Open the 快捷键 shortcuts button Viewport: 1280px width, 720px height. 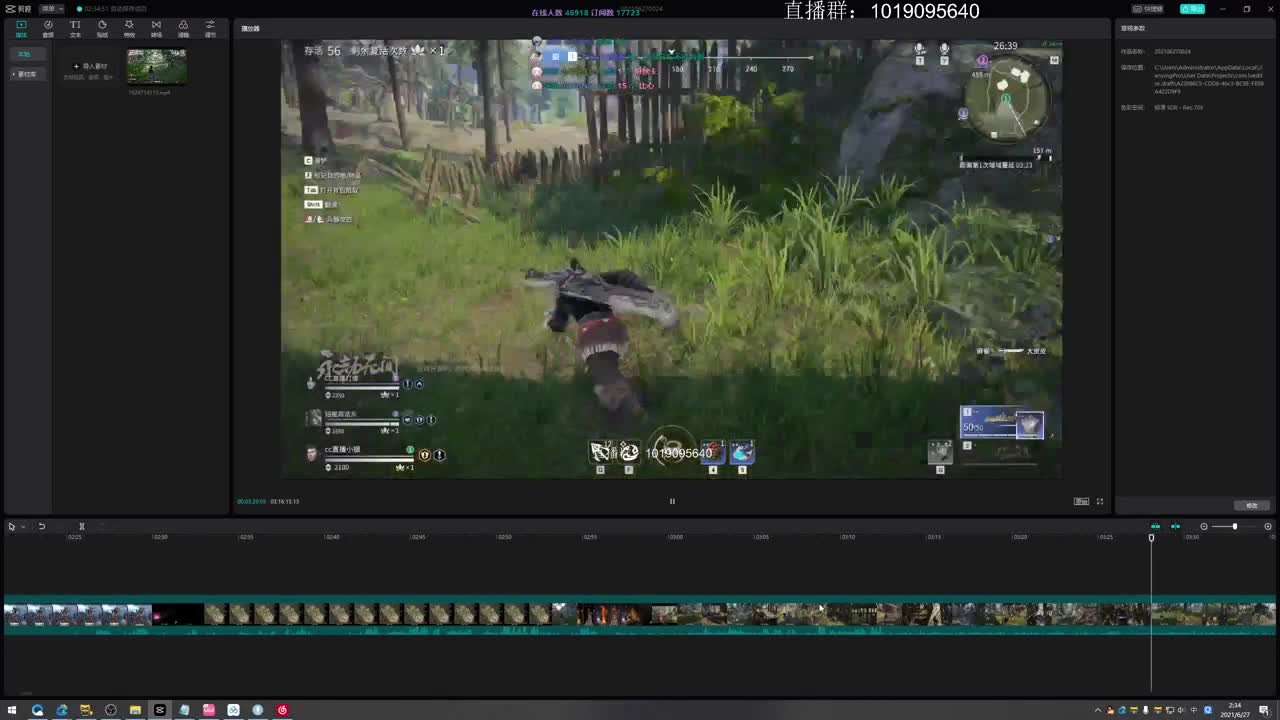[x=1150, y=9]
